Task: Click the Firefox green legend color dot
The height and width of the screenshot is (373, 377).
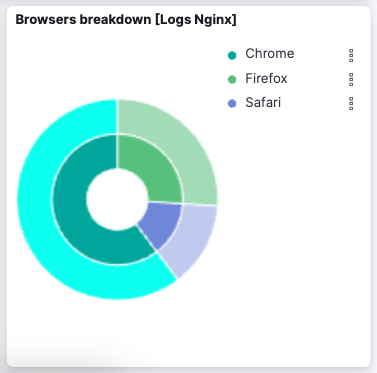Action: [232, 79]
